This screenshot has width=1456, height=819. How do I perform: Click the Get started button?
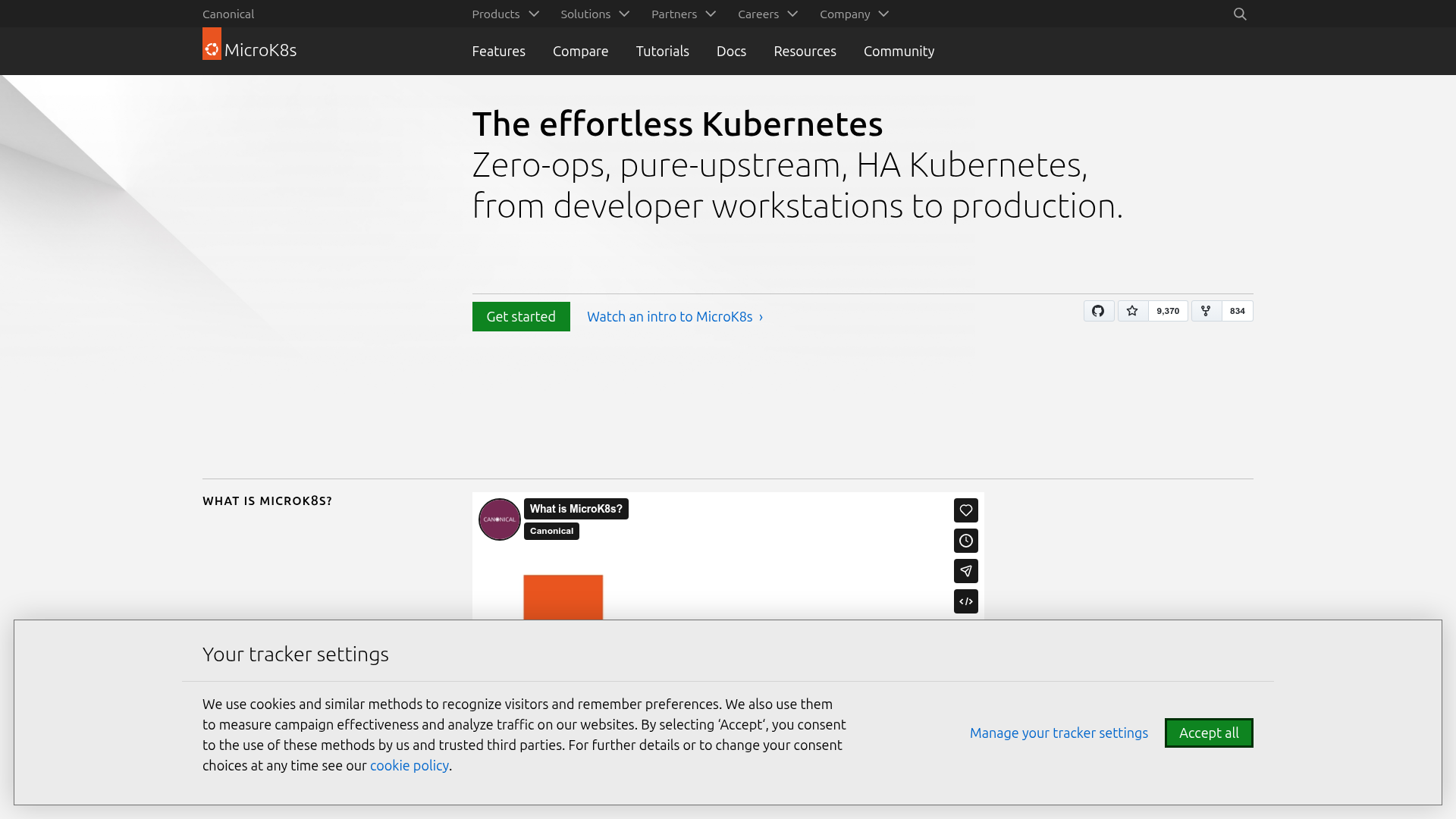(521, 316)
